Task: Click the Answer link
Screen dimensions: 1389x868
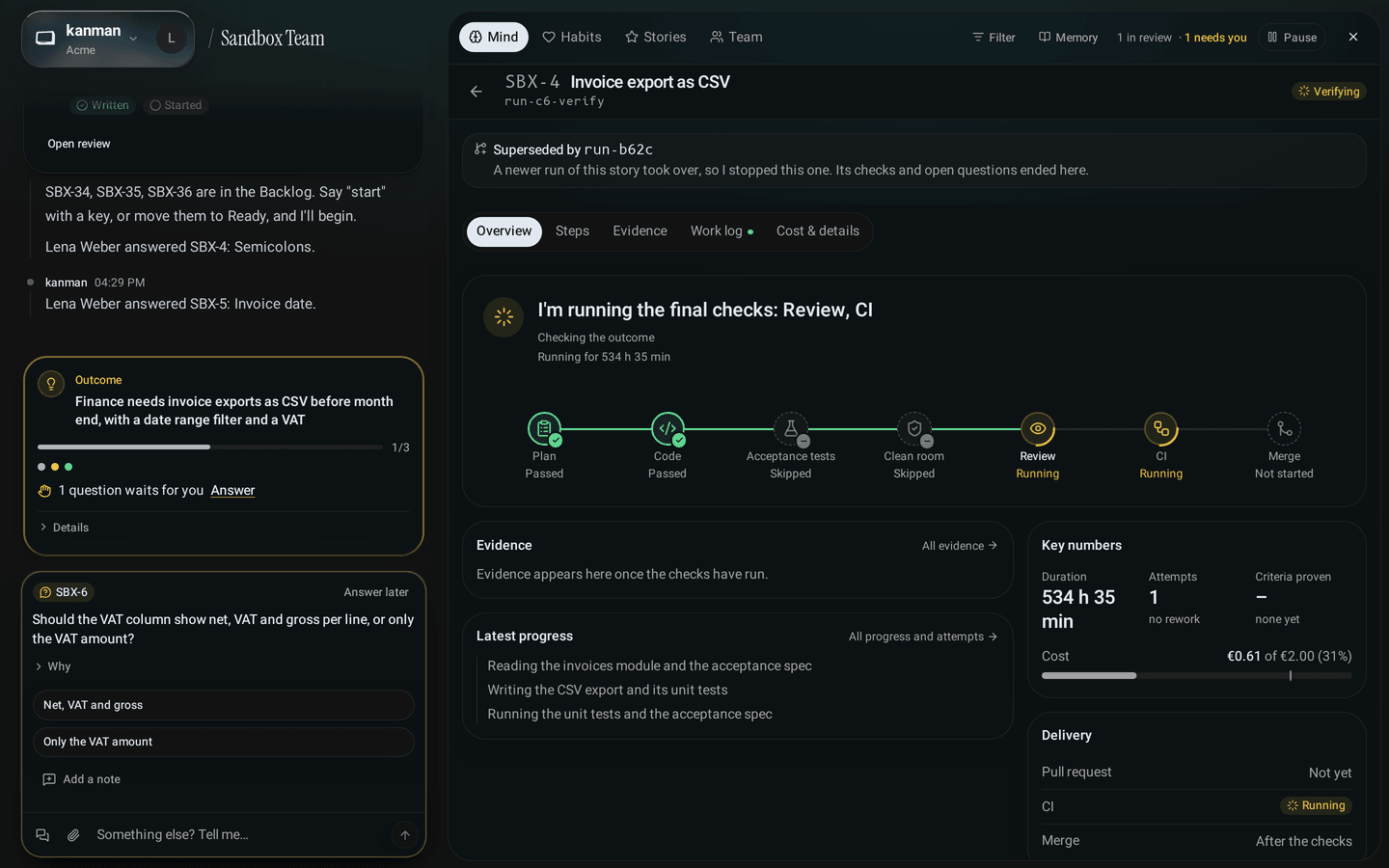Action: (x=232, y=490)
